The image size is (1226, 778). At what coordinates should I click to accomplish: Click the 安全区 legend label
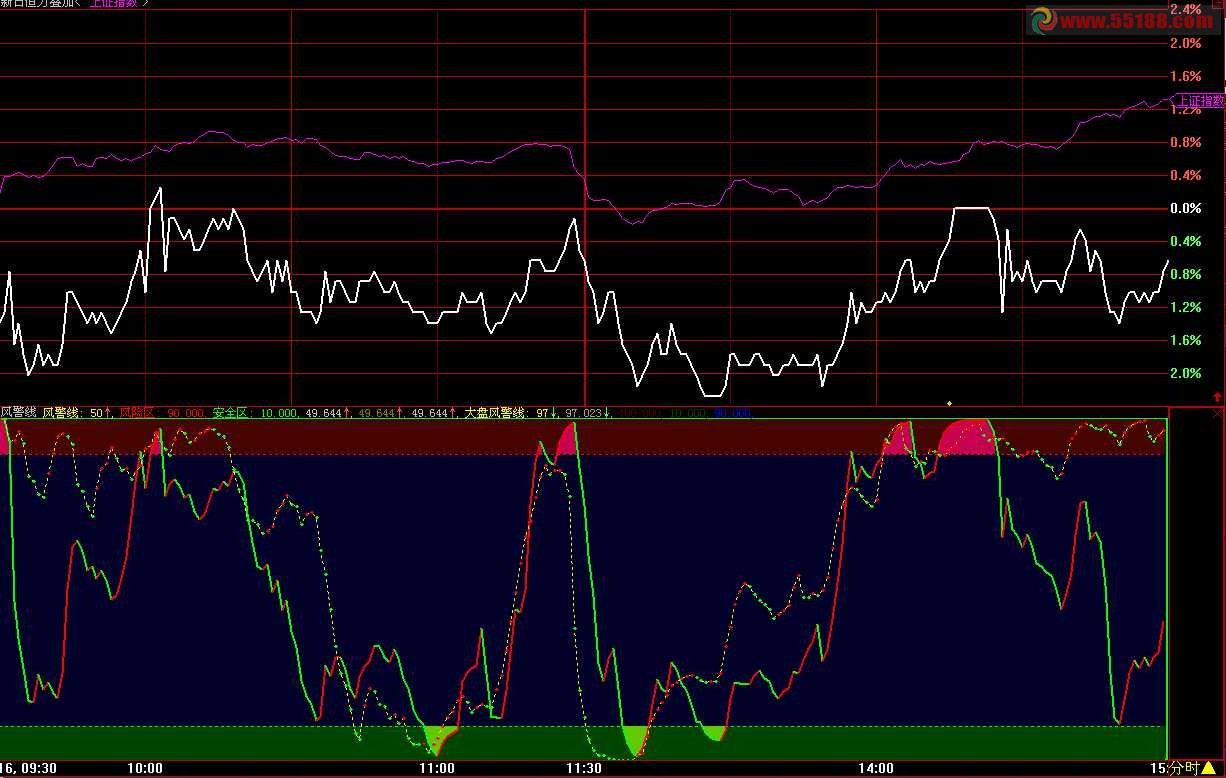(x=230, y=412)
